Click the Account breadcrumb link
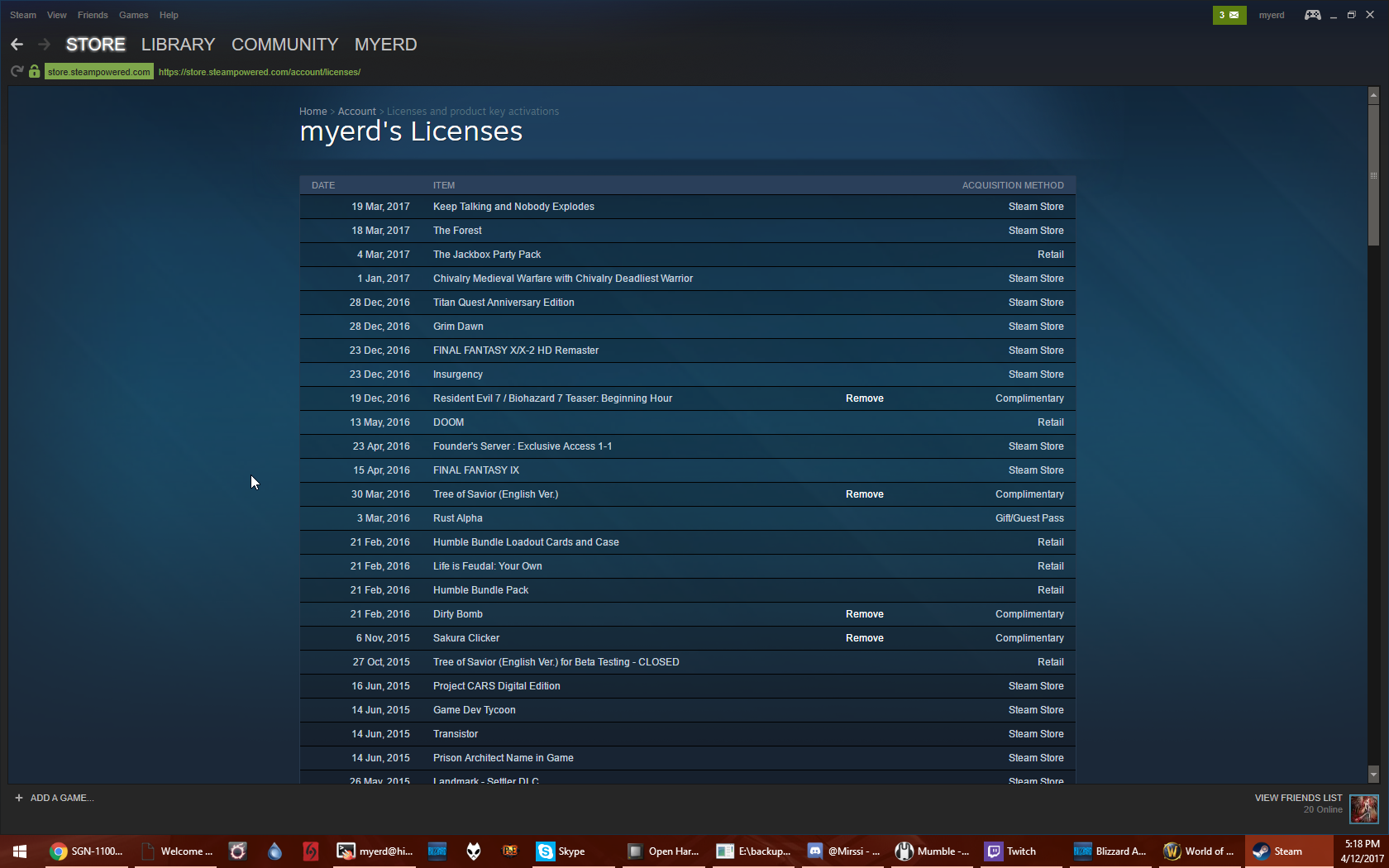Image resolution: width=1389 pixels, height=868 pixels. 356,112
